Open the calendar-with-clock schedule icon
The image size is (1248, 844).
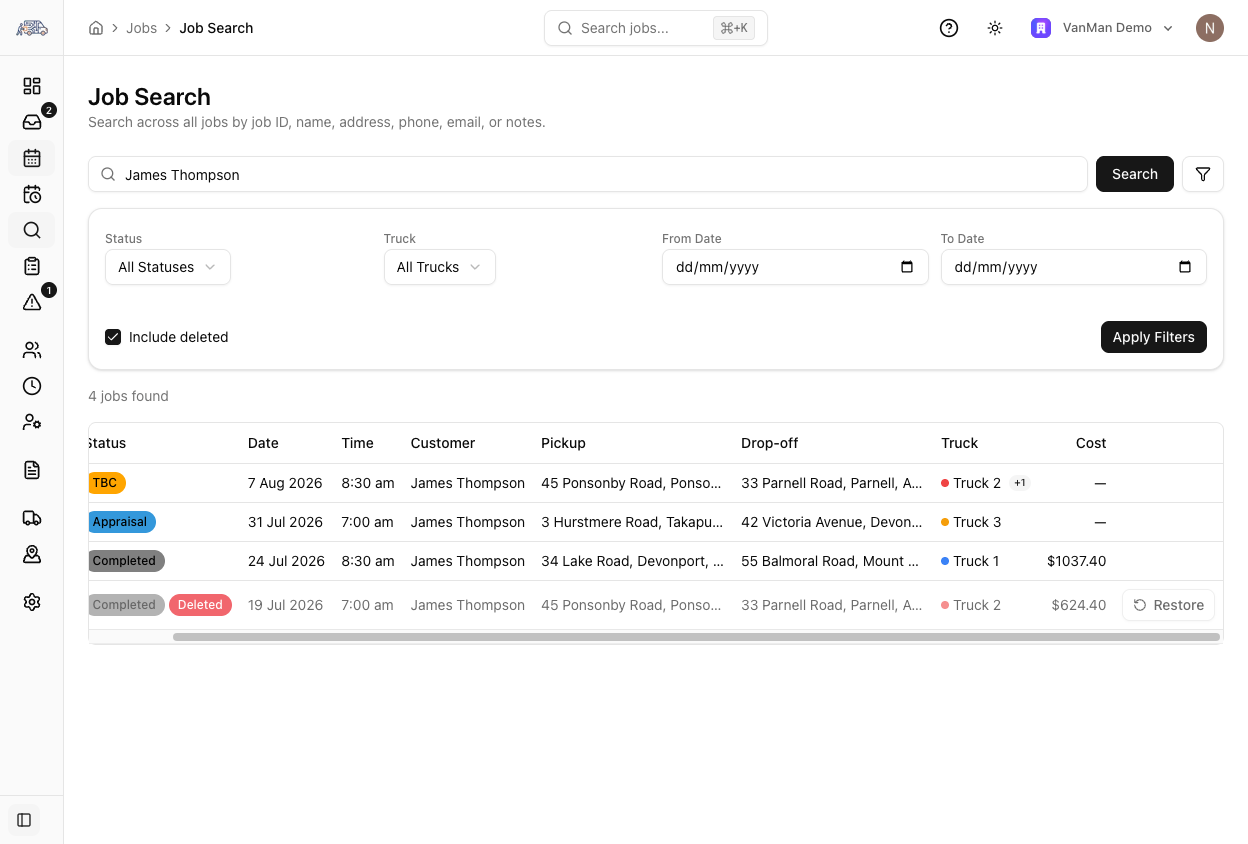(32, 194)
